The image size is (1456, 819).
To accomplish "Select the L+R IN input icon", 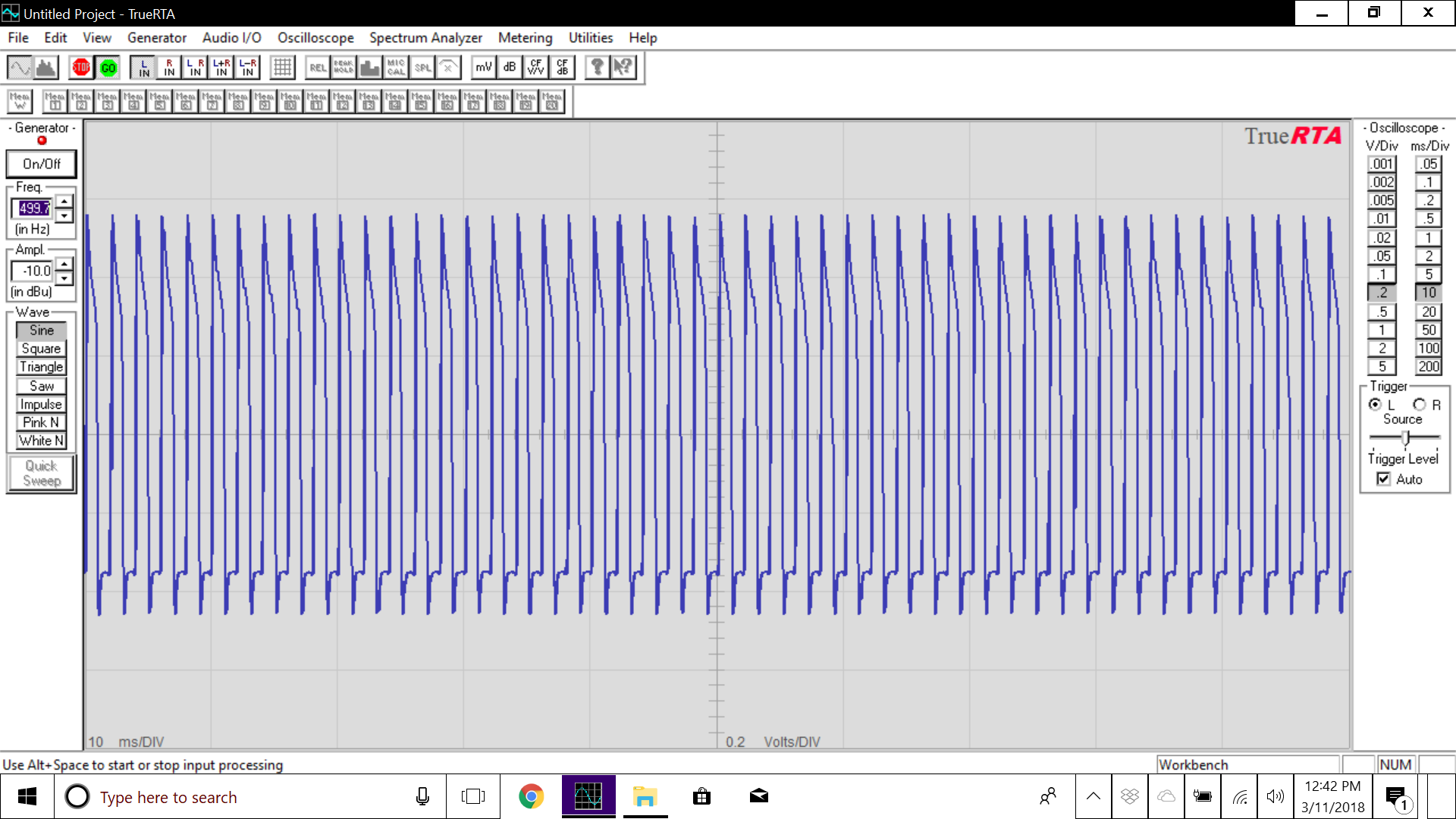I will tap(221, 67).
